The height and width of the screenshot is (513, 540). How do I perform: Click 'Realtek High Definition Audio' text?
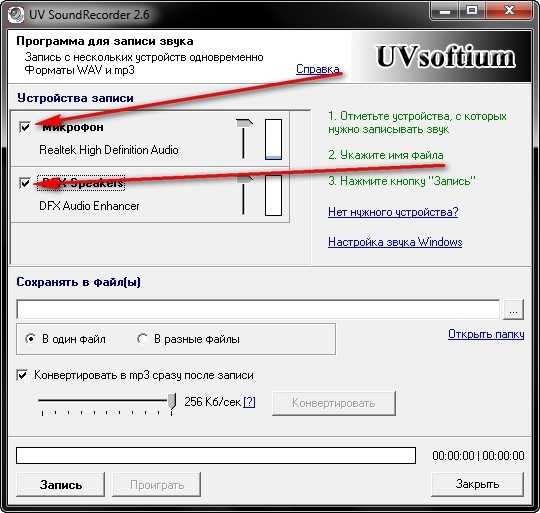pos(109,150)
